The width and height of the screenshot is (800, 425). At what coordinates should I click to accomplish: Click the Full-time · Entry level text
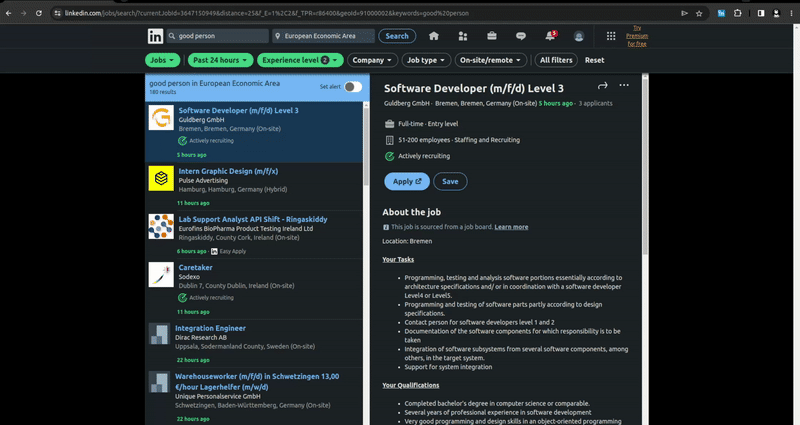coord(428,124)
